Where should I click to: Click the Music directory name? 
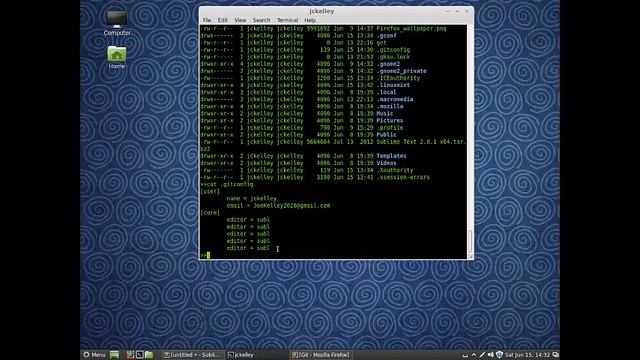[385, 113]
